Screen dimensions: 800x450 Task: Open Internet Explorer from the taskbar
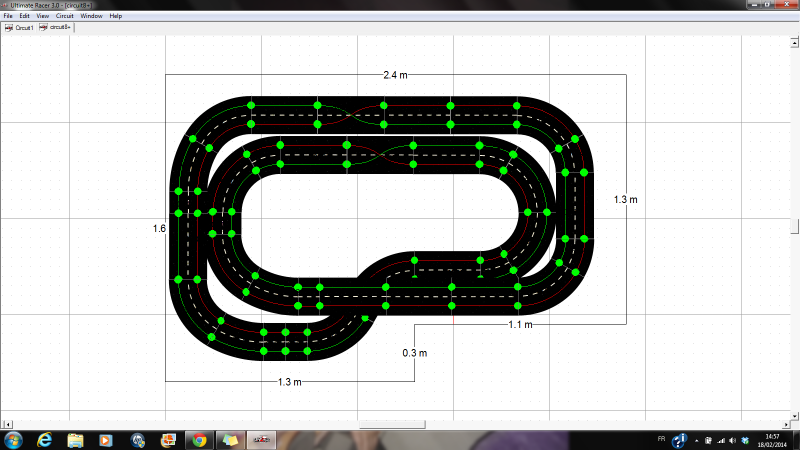click(44, 440)
